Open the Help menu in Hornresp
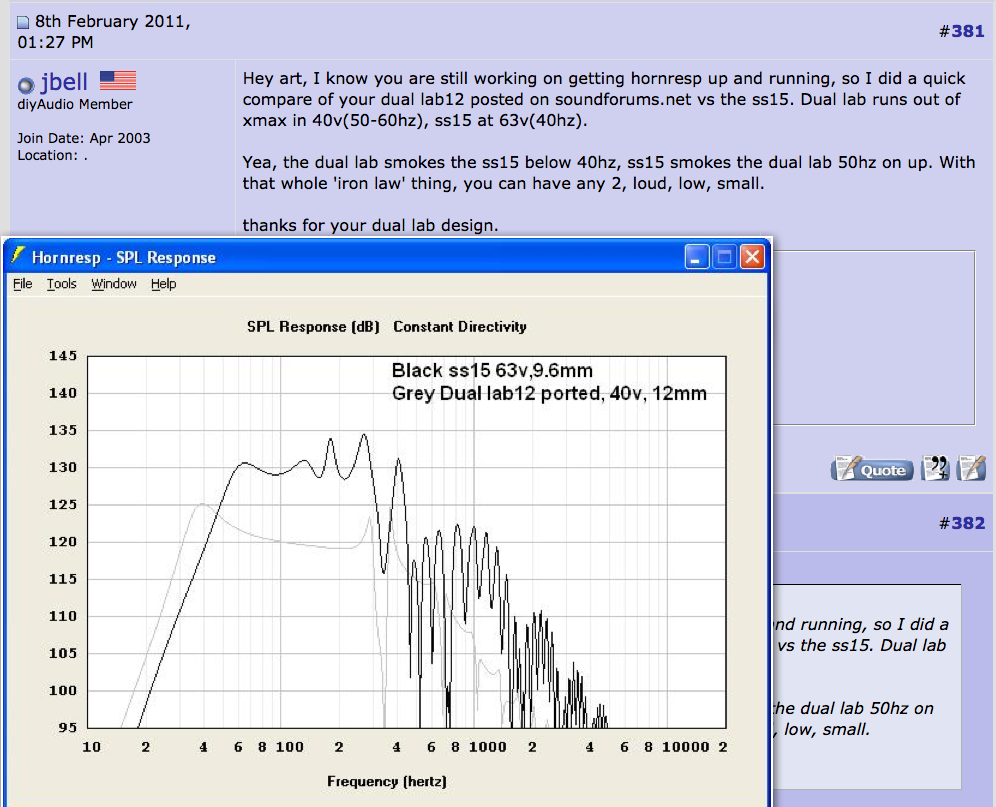Screen dimensions: 996x807 tap(163, 284)
